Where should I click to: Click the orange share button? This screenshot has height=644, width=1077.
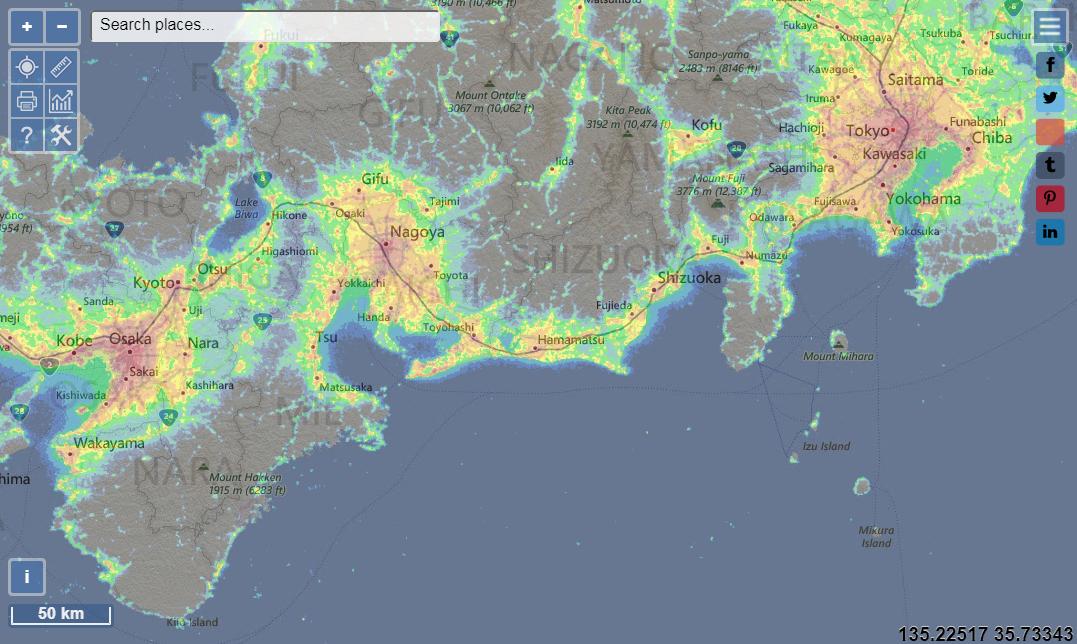coord(1050,132)
